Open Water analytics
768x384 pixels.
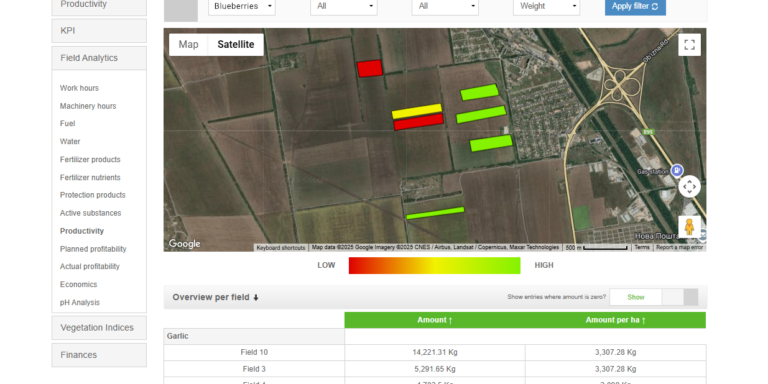tap(70, 142)
